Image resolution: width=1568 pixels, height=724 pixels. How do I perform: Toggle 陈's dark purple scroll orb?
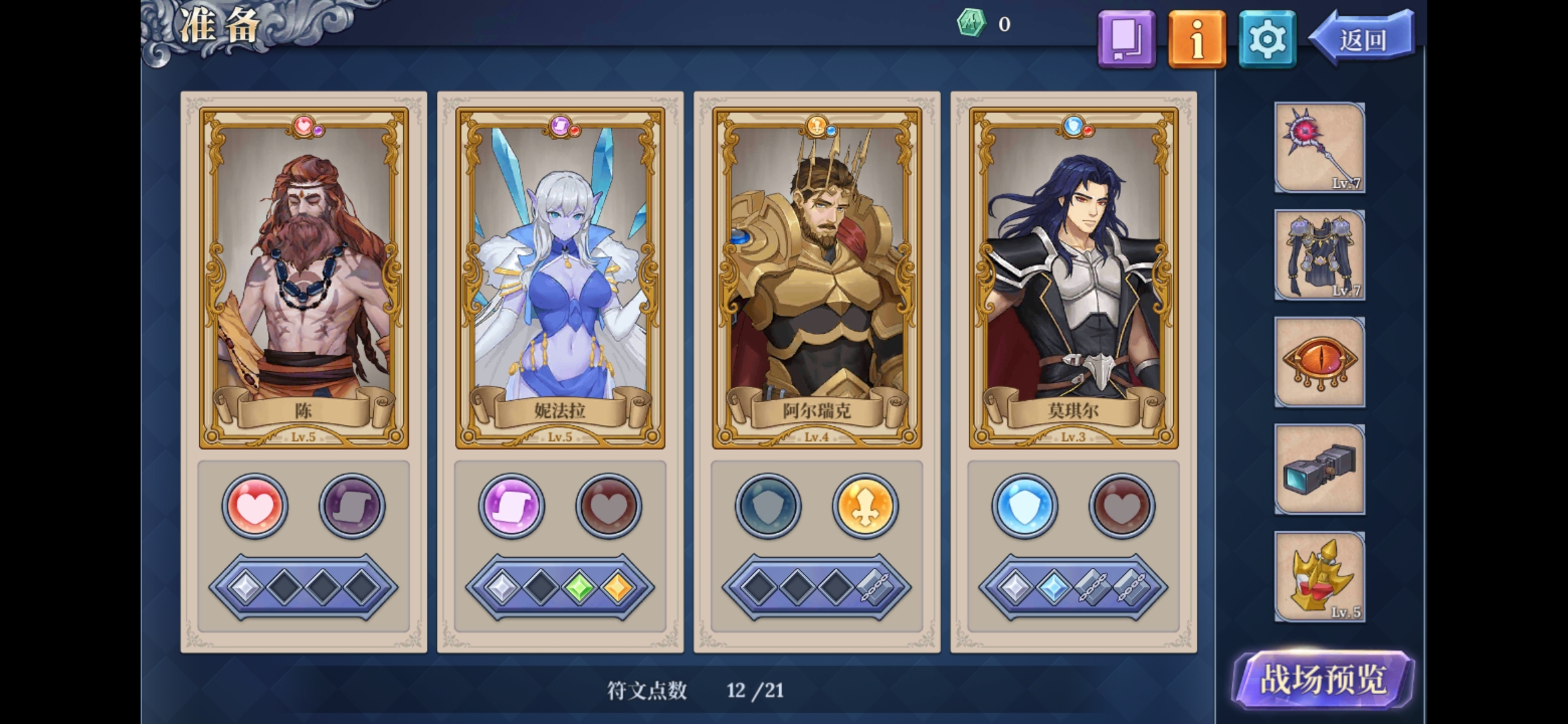(x=352, y=506)
